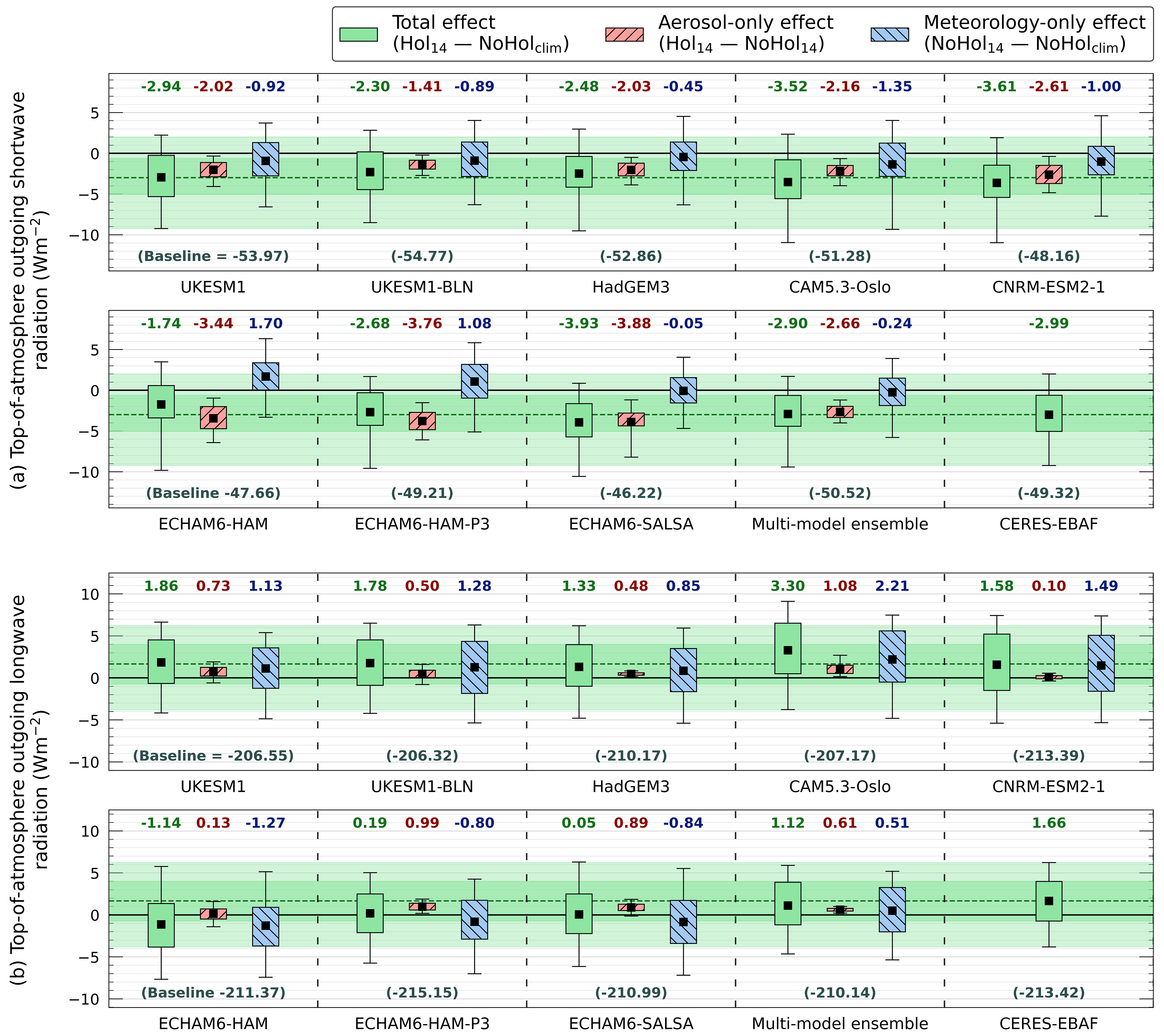Click the -2.99 CERES-EBAF shortwave value

click(1048, 323)
